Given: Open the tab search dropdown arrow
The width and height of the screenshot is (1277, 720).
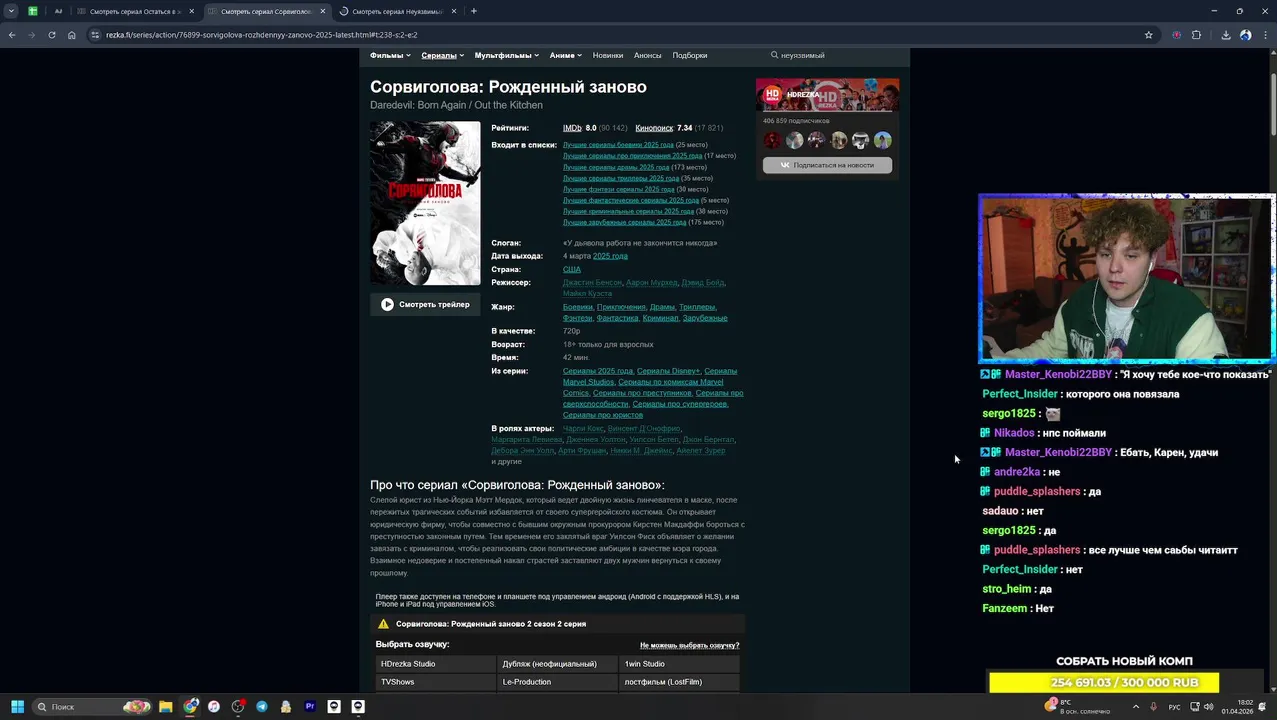Looking at the screenshot, I should (x=11, y=11).
